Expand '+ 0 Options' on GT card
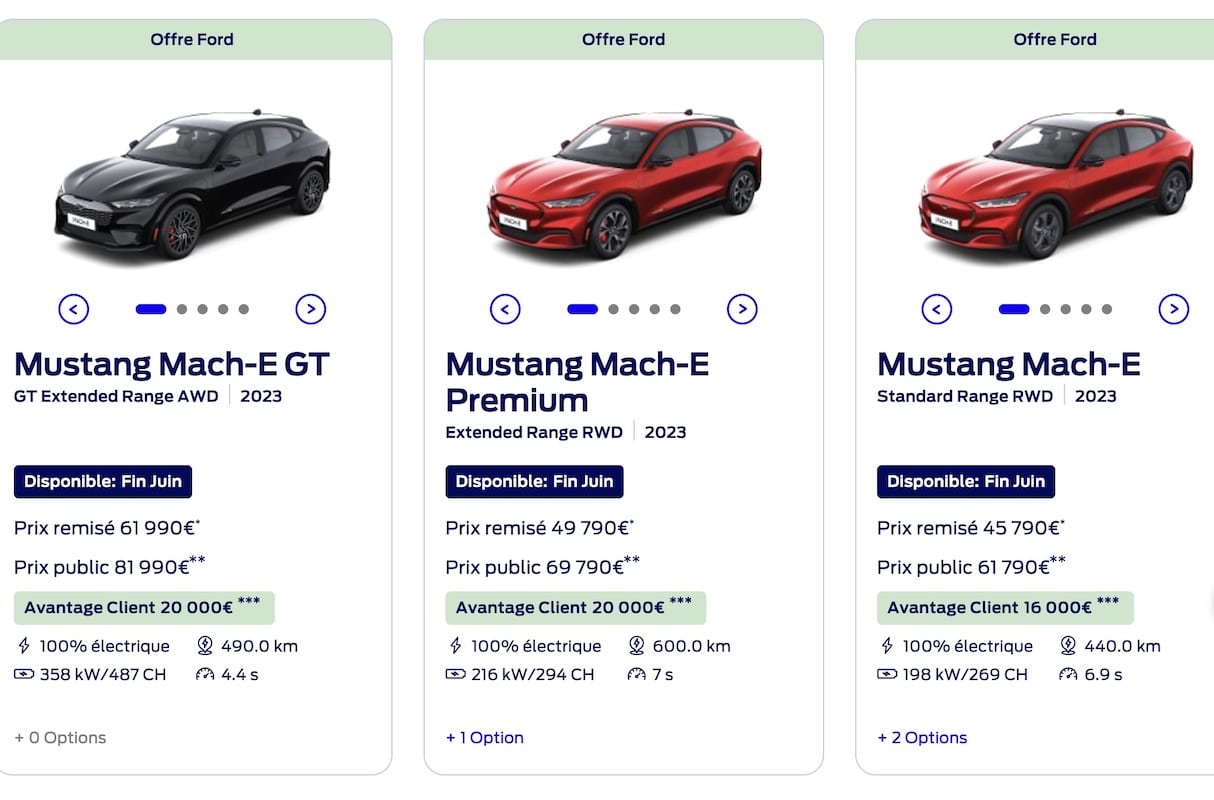 (x=60, y=738)
